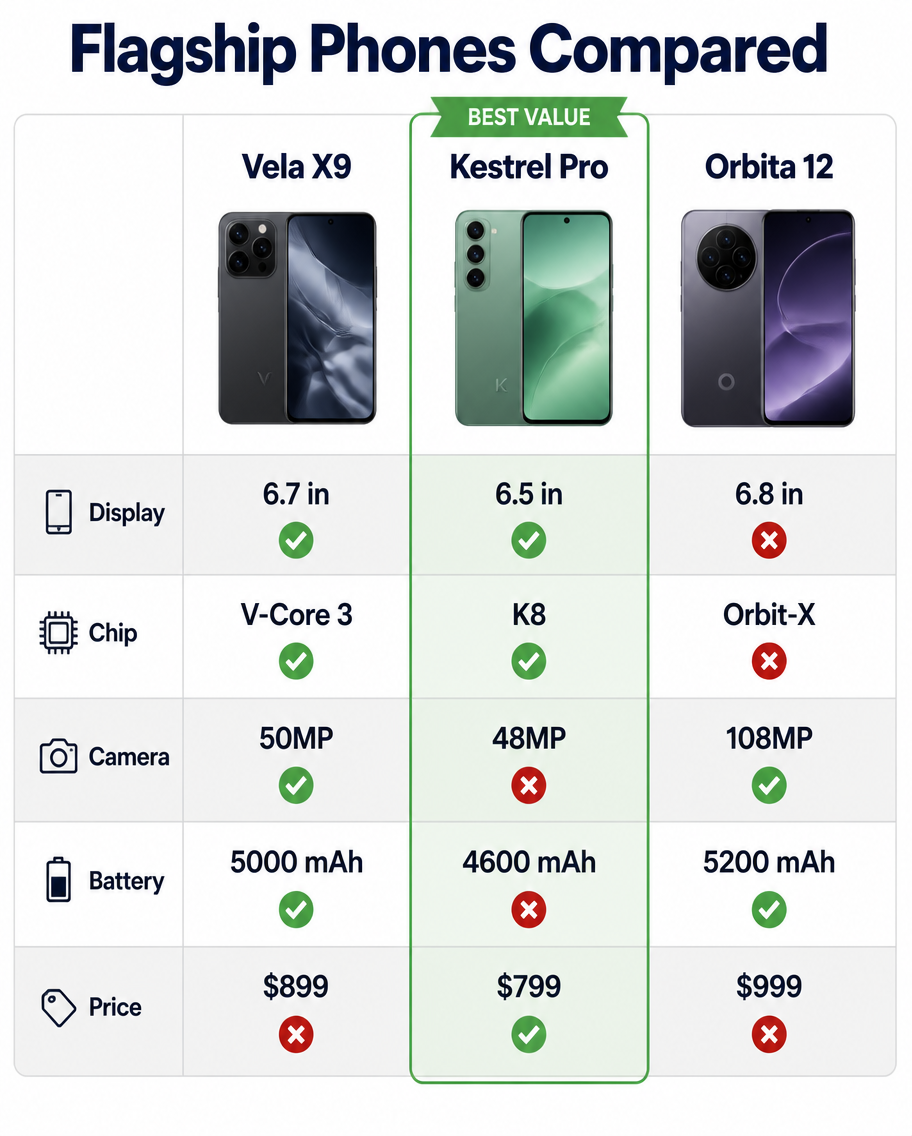Click the Orbita 12 column heading
Screen dimensions: 912x1136
click(x=769, y=167)
